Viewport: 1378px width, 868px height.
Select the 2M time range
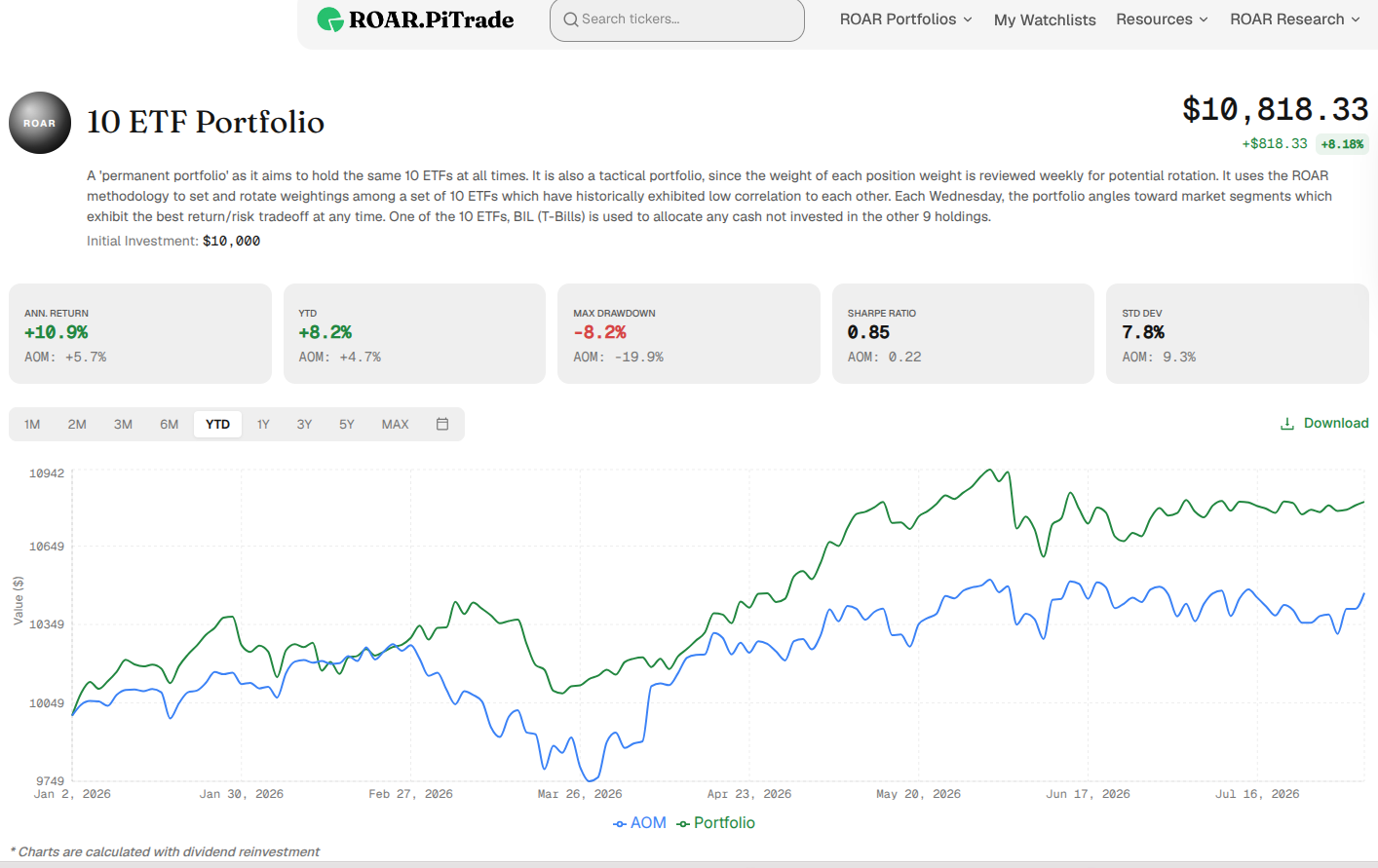[x=77, y=425]
